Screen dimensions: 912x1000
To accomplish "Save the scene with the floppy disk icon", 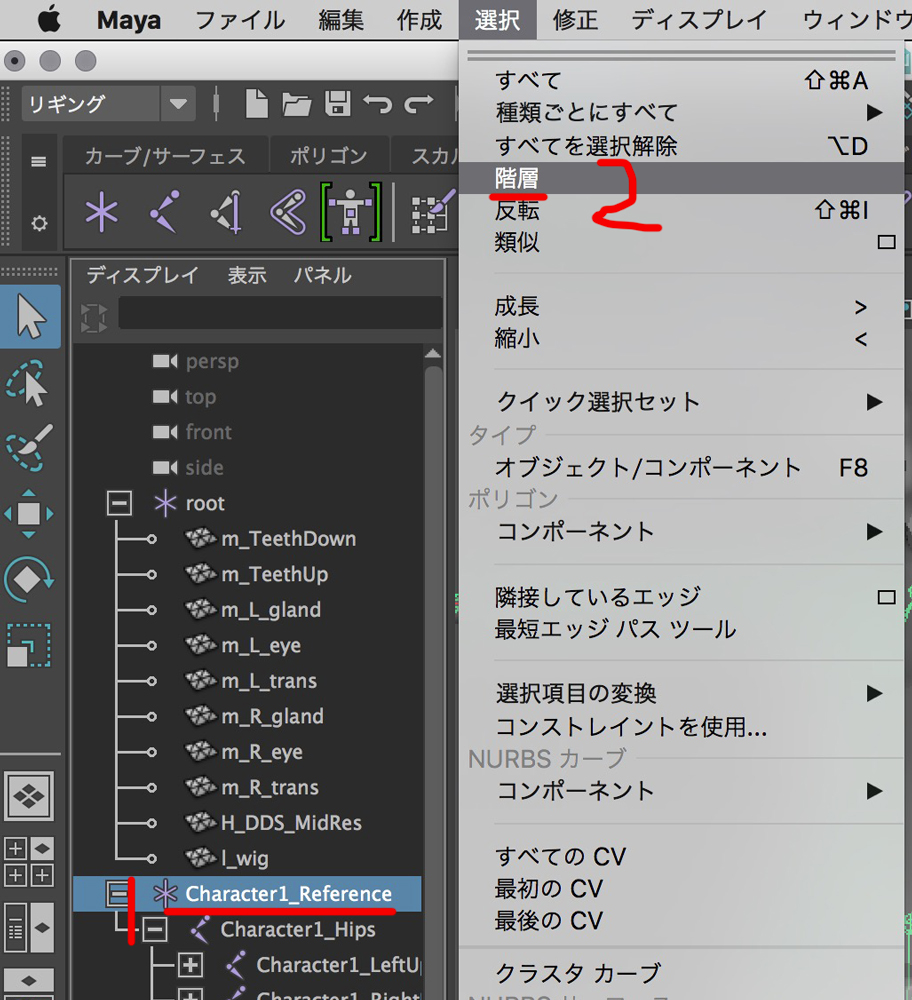I will pyautogui.click(x=337, y=103).
